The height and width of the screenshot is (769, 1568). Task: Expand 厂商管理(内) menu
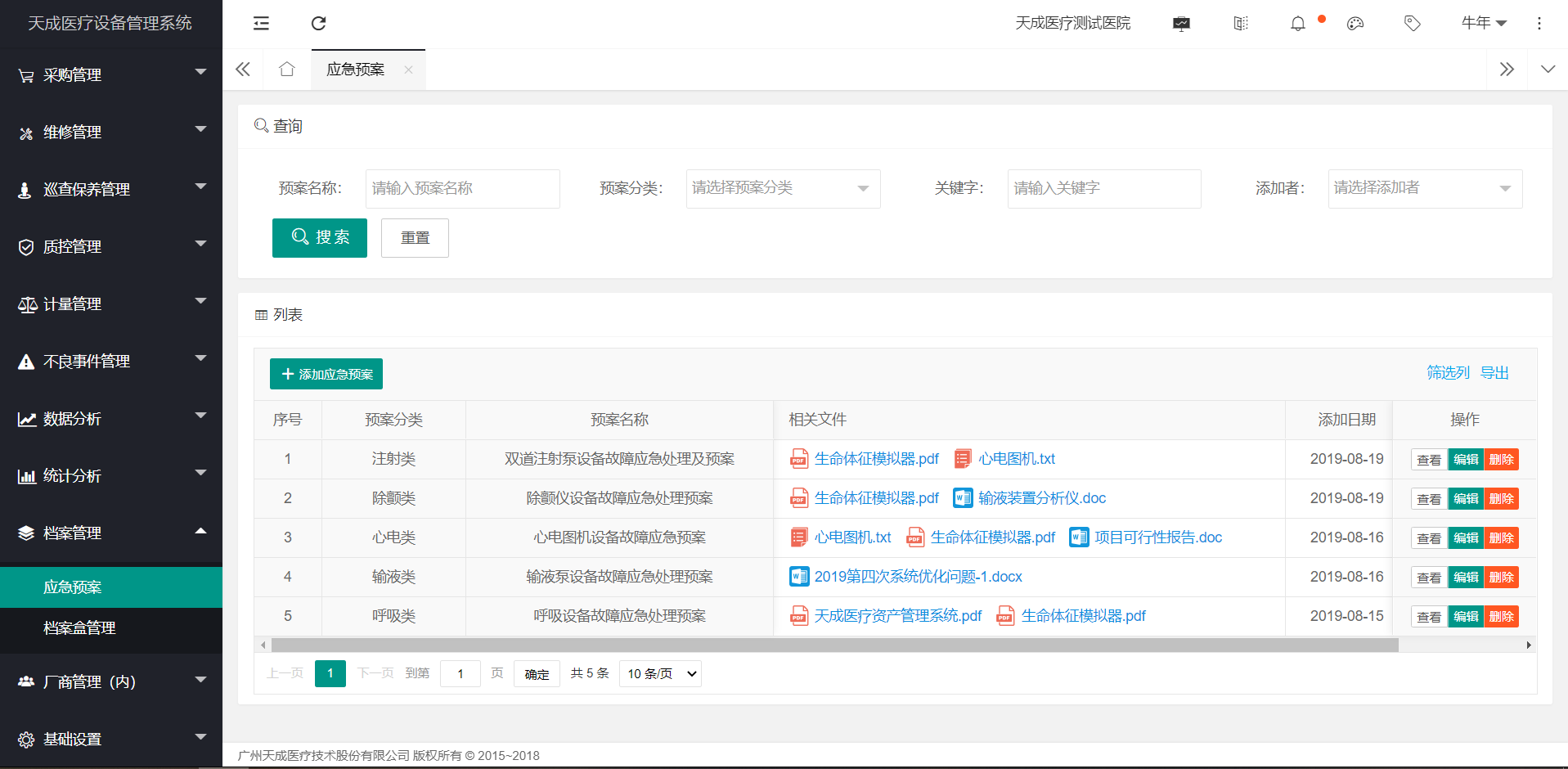pyautogui.click(x=111, y=681)
